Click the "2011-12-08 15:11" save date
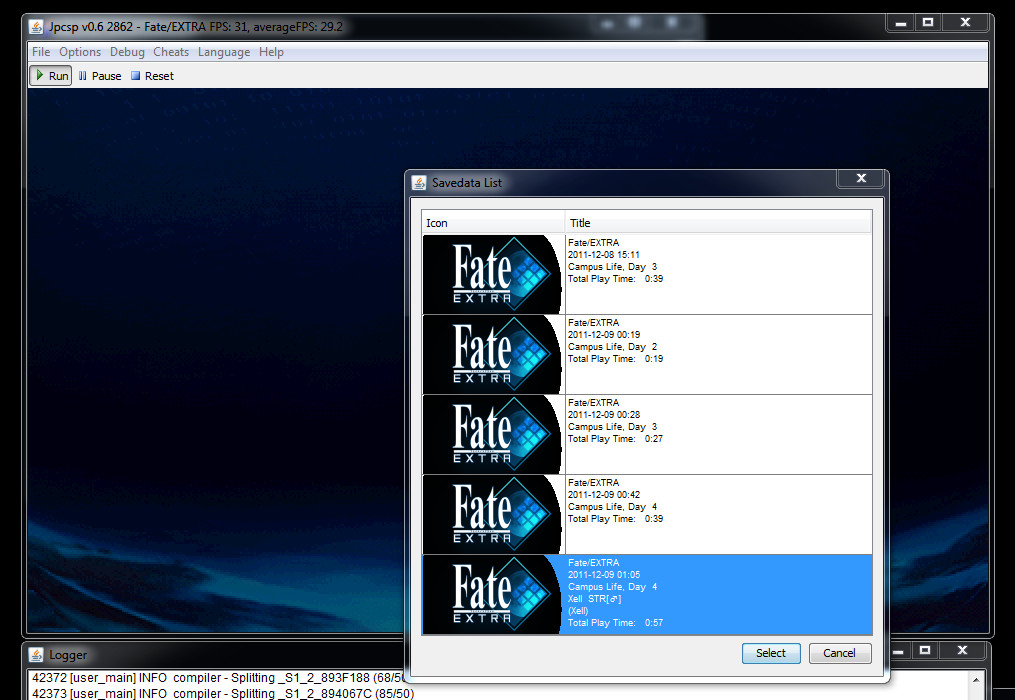 point(603,254)
